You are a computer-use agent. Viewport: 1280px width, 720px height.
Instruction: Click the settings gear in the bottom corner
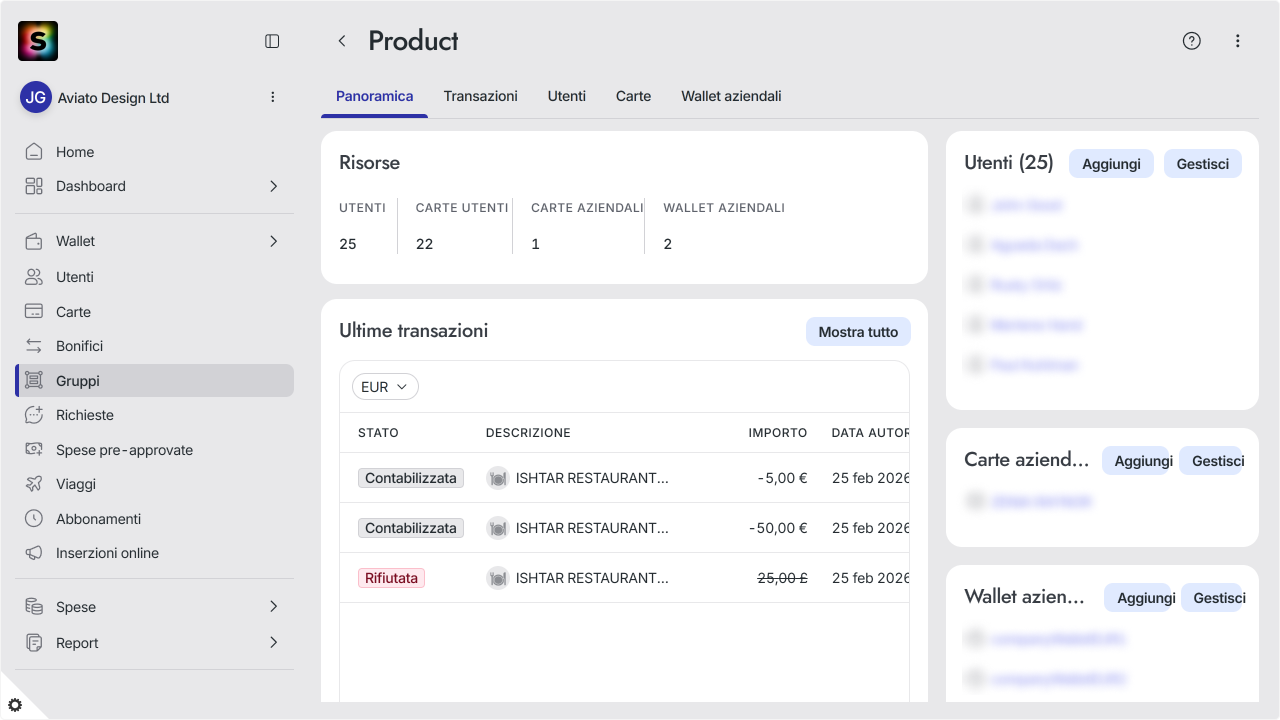pos(15,705)
